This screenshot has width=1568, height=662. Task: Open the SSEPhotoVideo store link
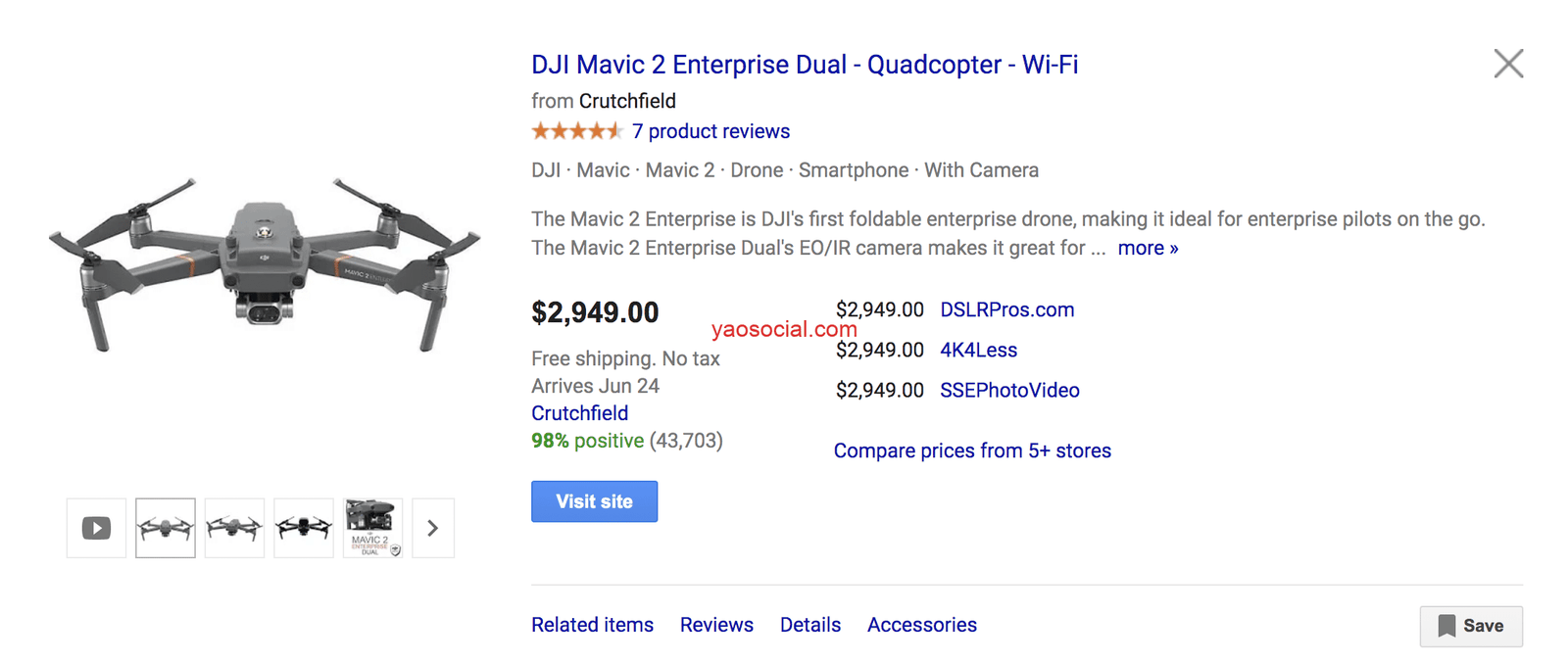click(x=1009, y=390)
